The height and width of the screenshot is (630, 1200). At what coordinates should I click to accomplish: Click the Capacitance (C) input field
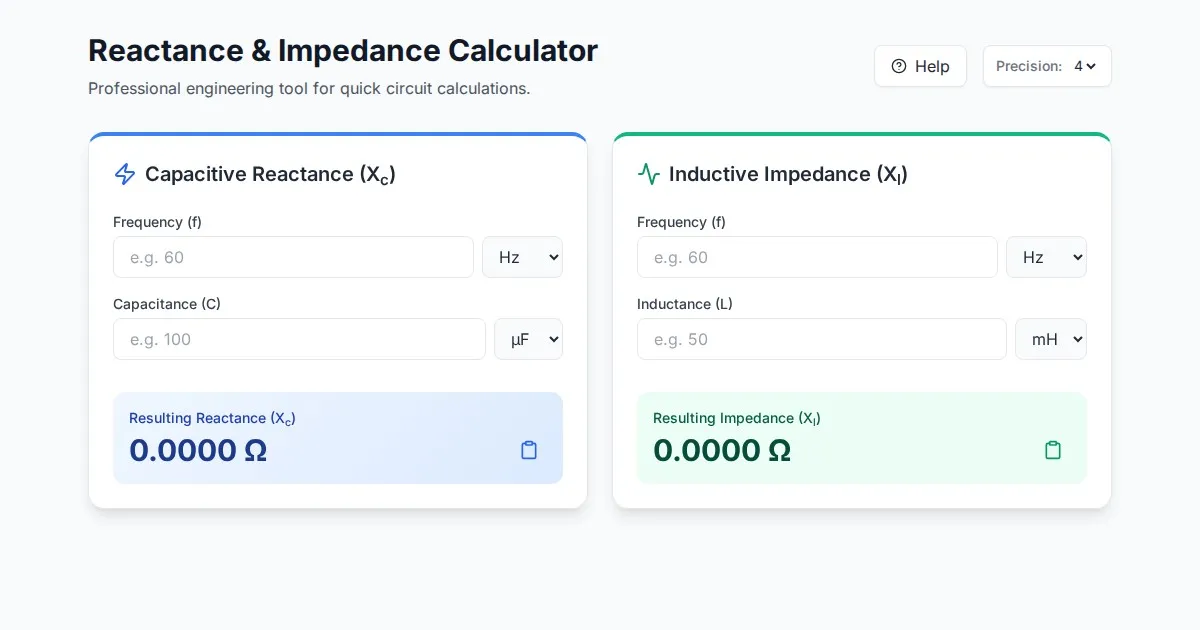pos(299,339)
